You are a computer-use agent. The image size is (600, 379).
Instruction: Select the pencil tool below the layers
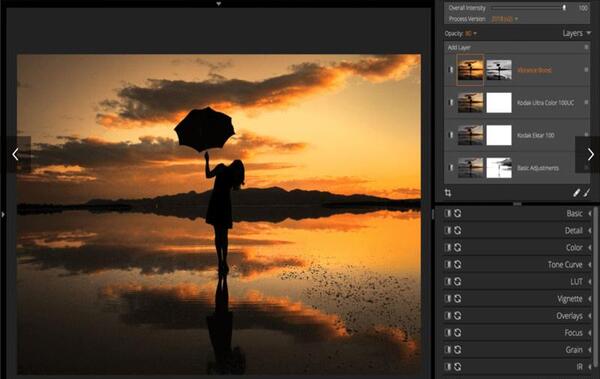click(576, 193)
